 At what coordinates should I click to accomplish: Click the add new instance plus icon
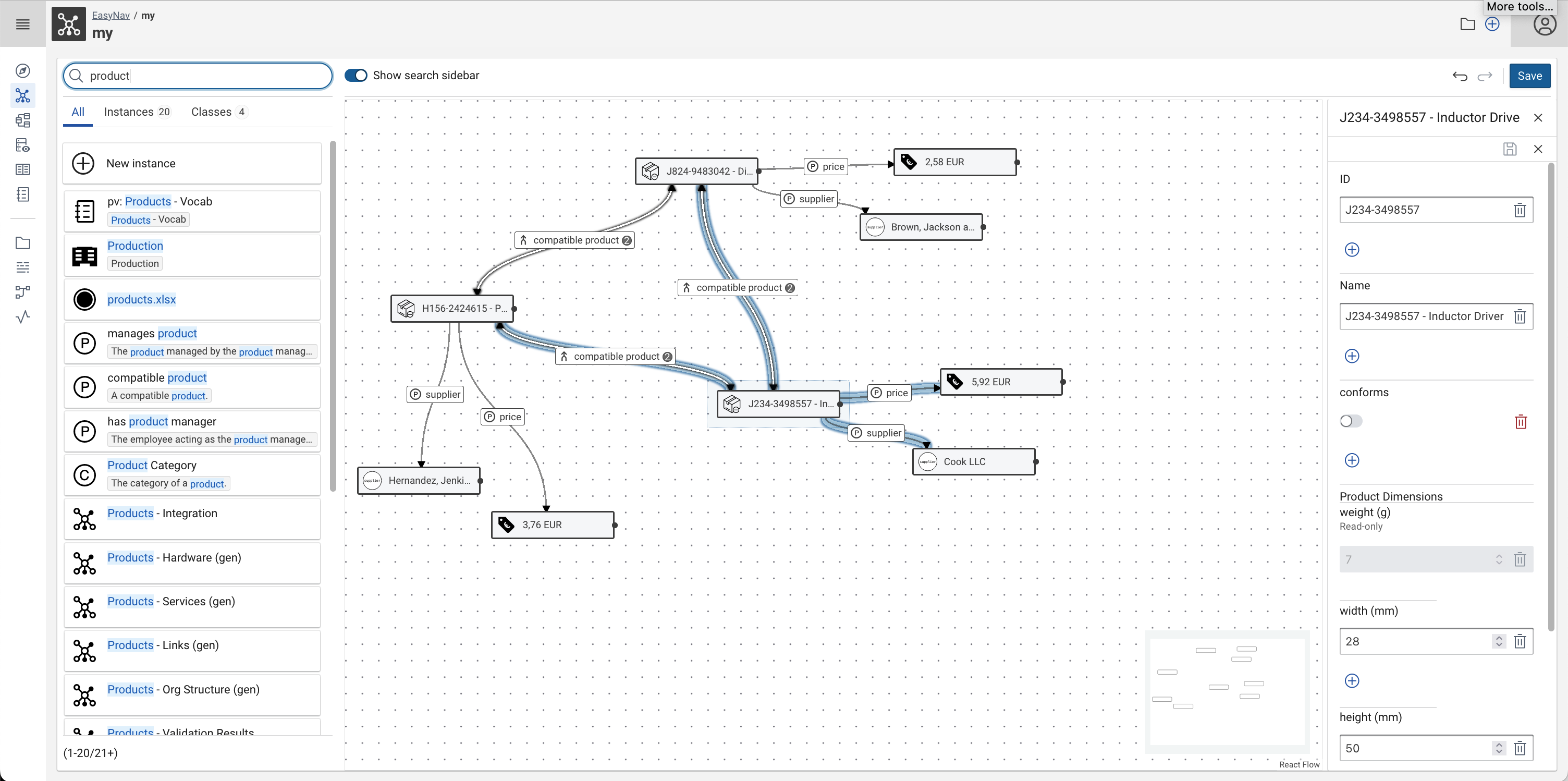(x=82, y=163)
